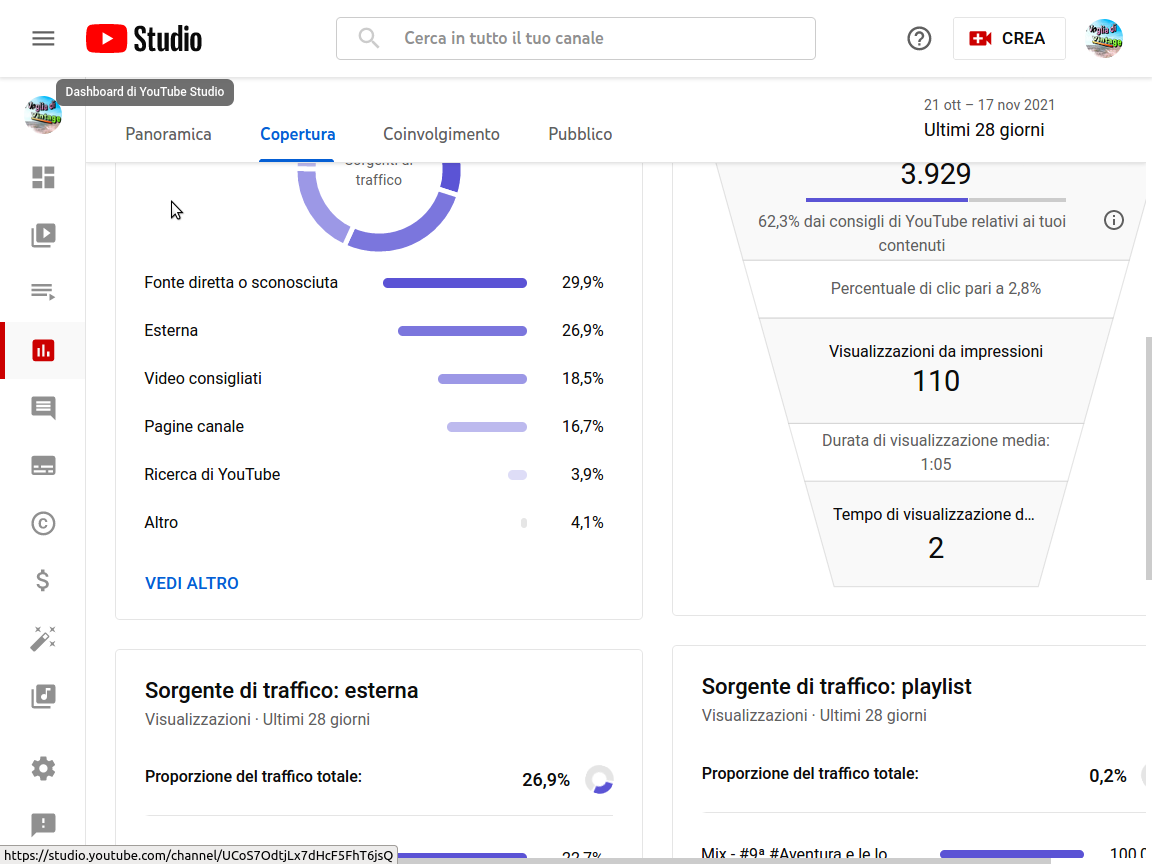Screen dimensions: 1152x864
Task: Open the Pubblico tab
Action: pos(580,134)
